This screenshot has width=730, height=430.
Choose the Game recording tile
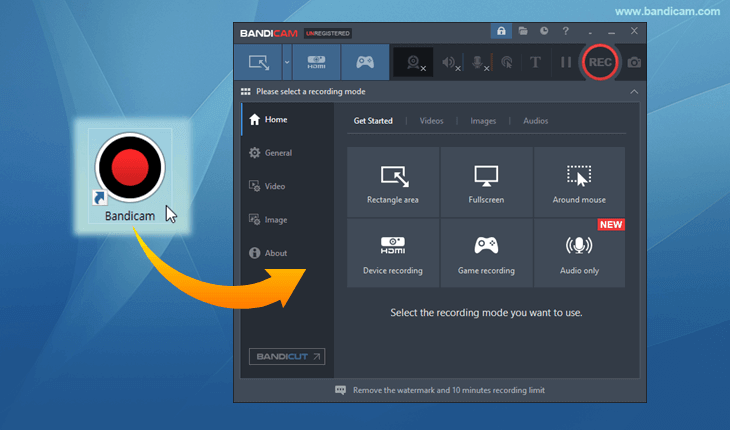coord(486,253)
